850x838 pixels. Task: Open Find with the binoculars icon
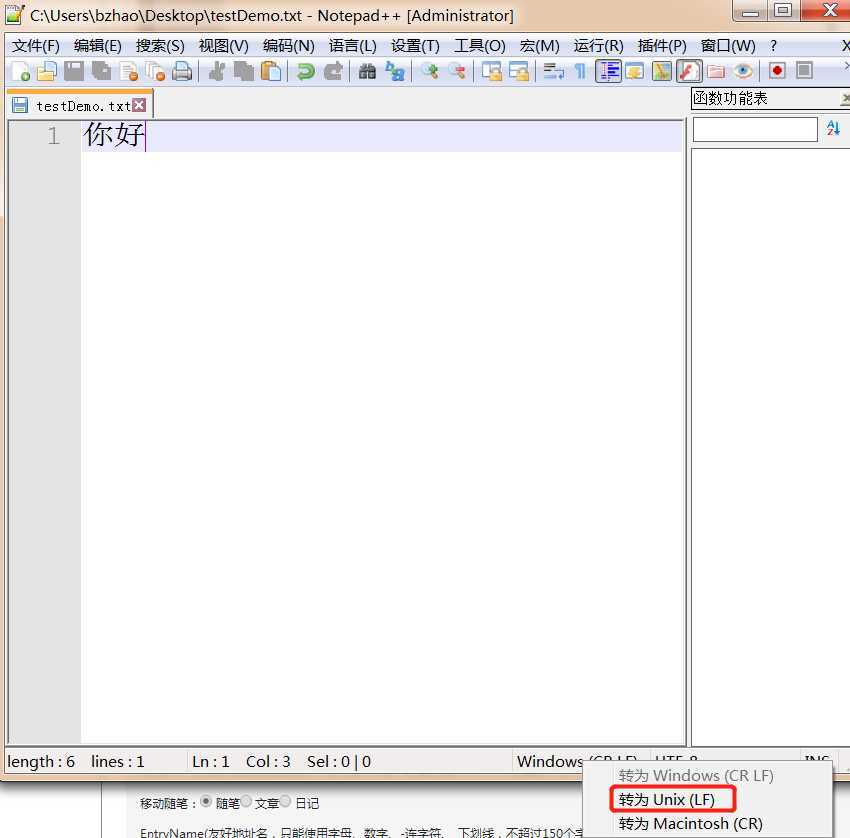tap(368, 71)
